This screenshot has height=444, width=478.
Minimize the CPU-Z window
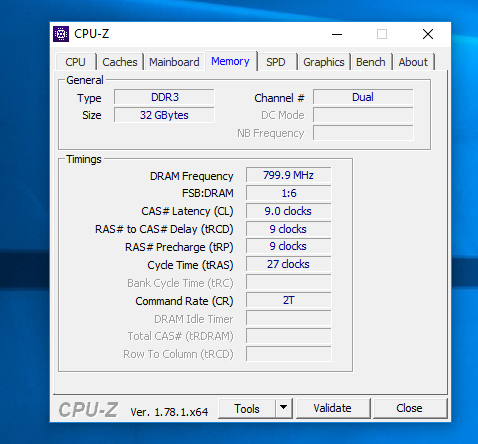pyautogui.click(x=337, y=34)
